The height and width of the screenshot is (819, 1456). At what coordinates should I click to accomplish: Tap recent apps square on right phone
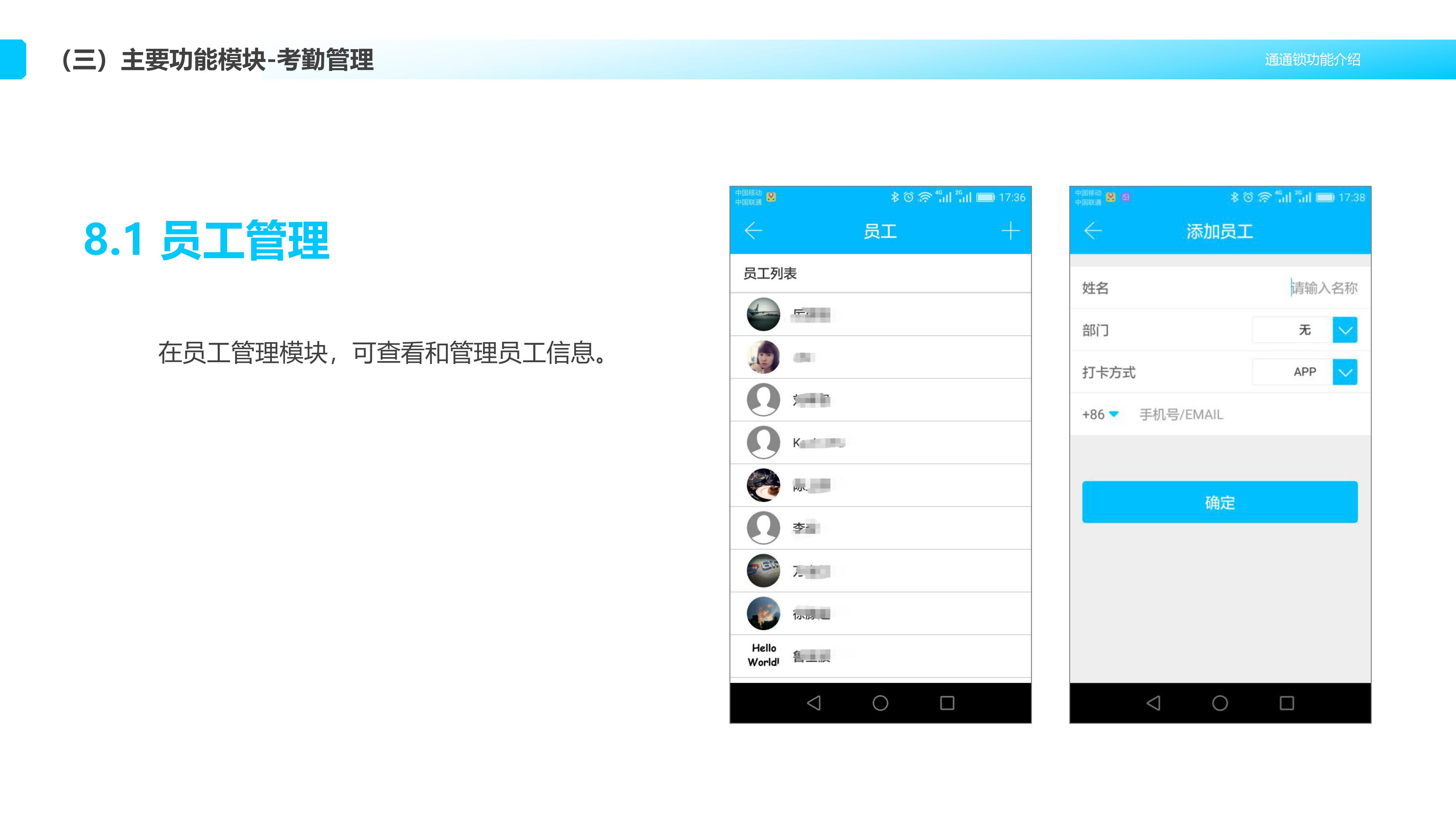pos(1286,703)
